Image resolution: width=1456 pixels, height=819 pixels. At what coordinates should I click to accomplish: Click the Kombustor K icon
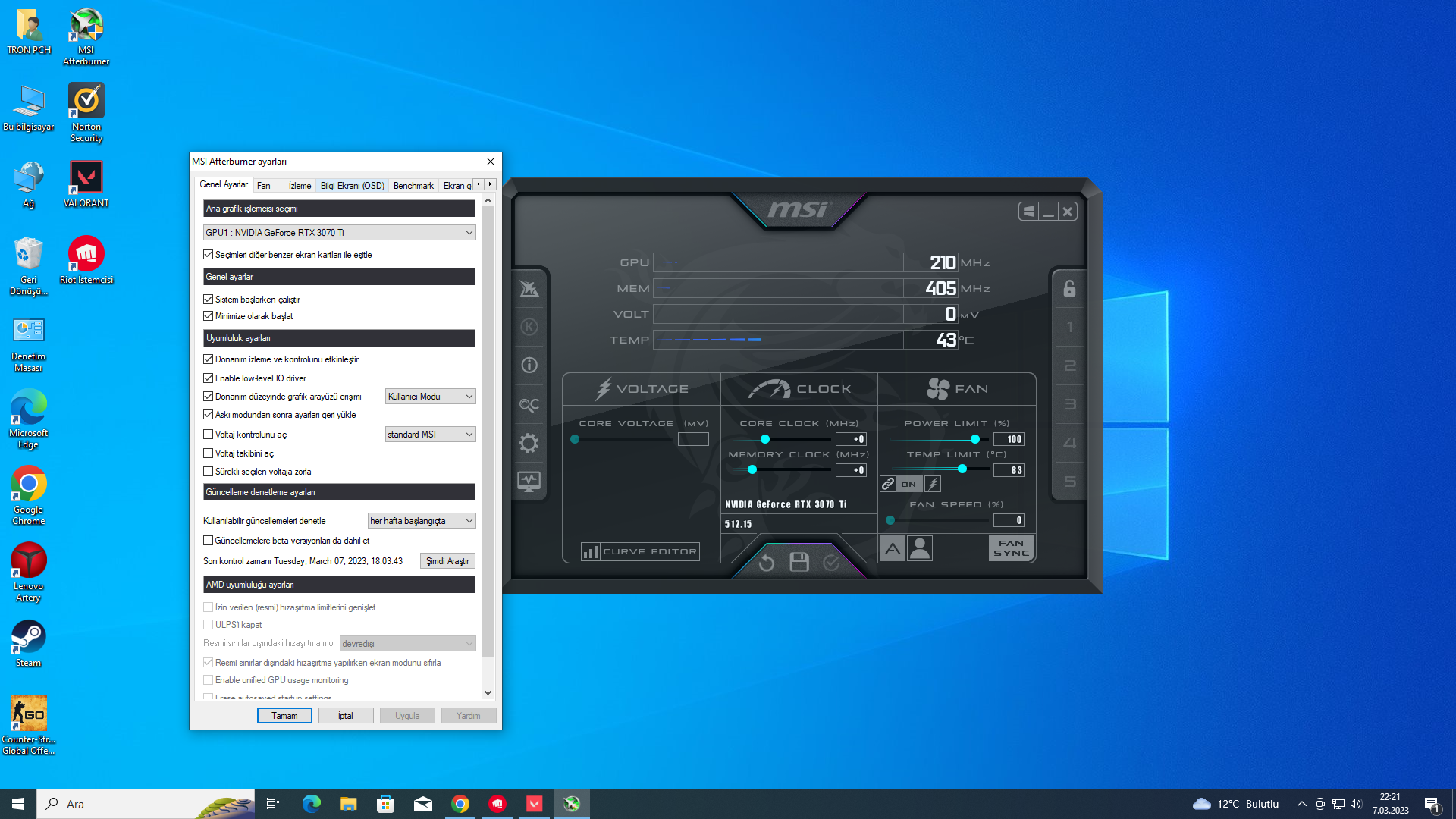[x=529, y=327]
